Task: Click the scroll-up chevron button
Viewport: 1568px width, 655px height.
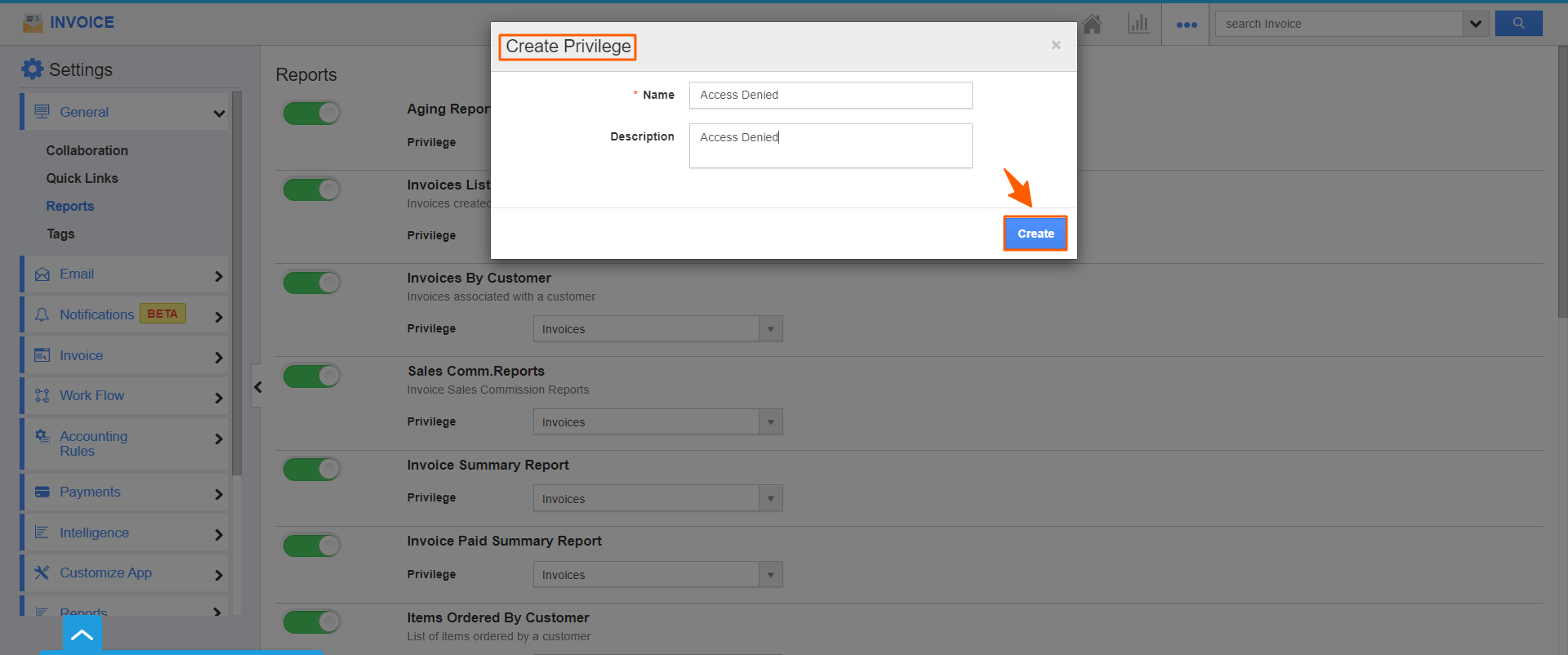Action: 82,635
